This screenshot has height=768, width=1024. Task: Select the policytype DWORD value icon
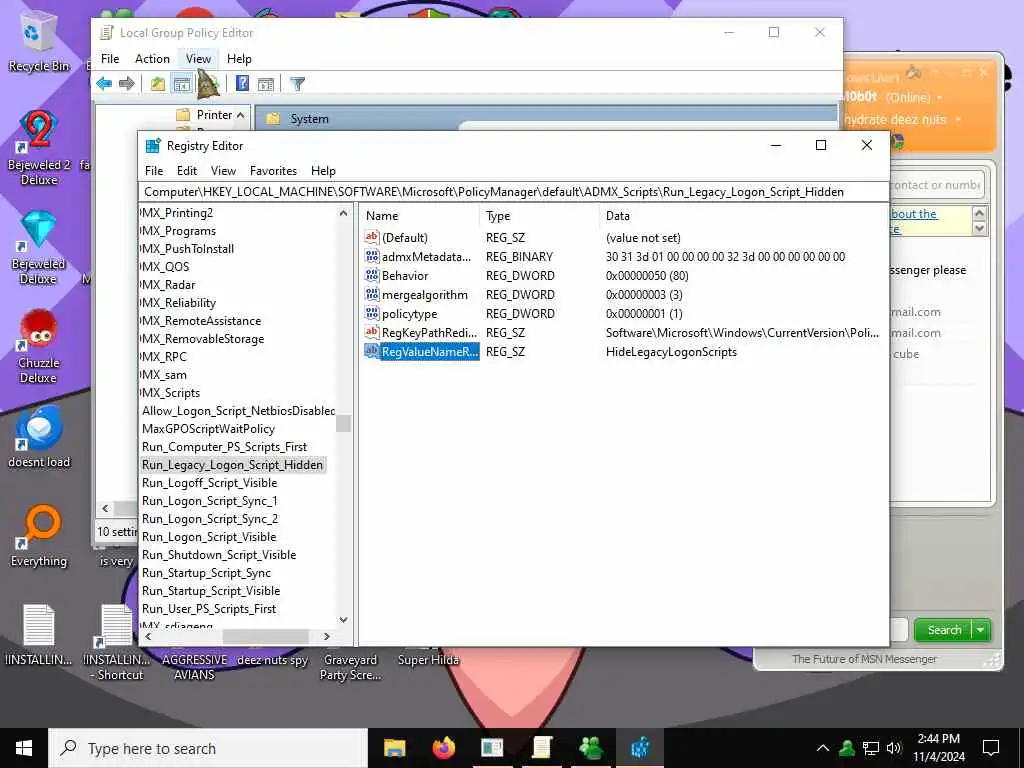point(372,313)
